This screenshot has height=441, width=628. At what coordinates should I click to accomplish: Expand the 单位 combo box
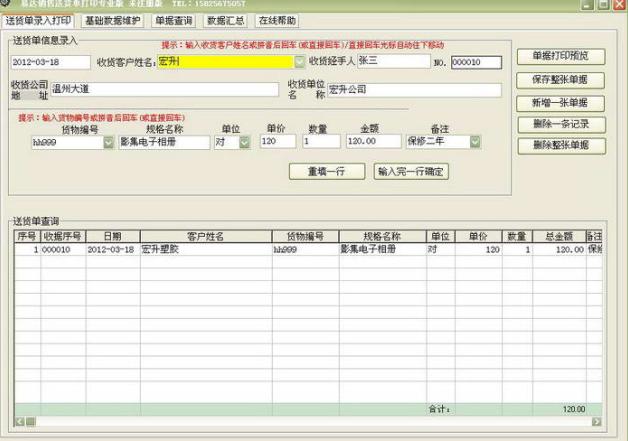pyautogui.click(x=245, y=142)
